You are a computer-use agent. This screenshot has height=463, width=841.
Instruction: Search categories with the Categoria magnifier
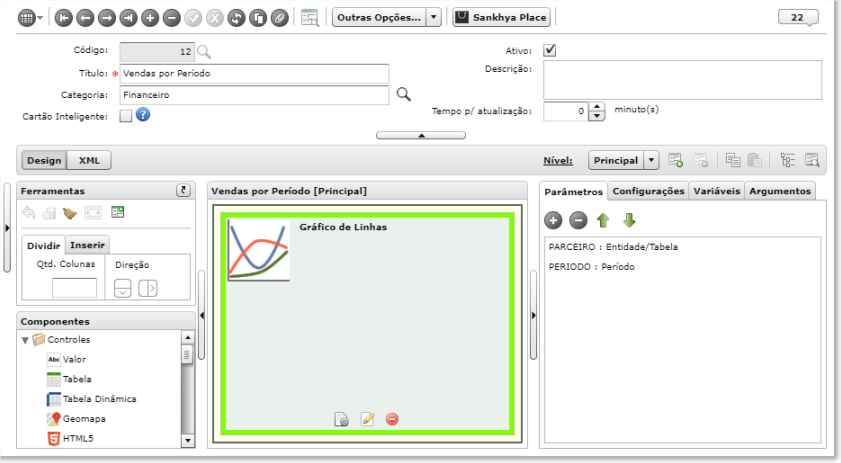404,94
